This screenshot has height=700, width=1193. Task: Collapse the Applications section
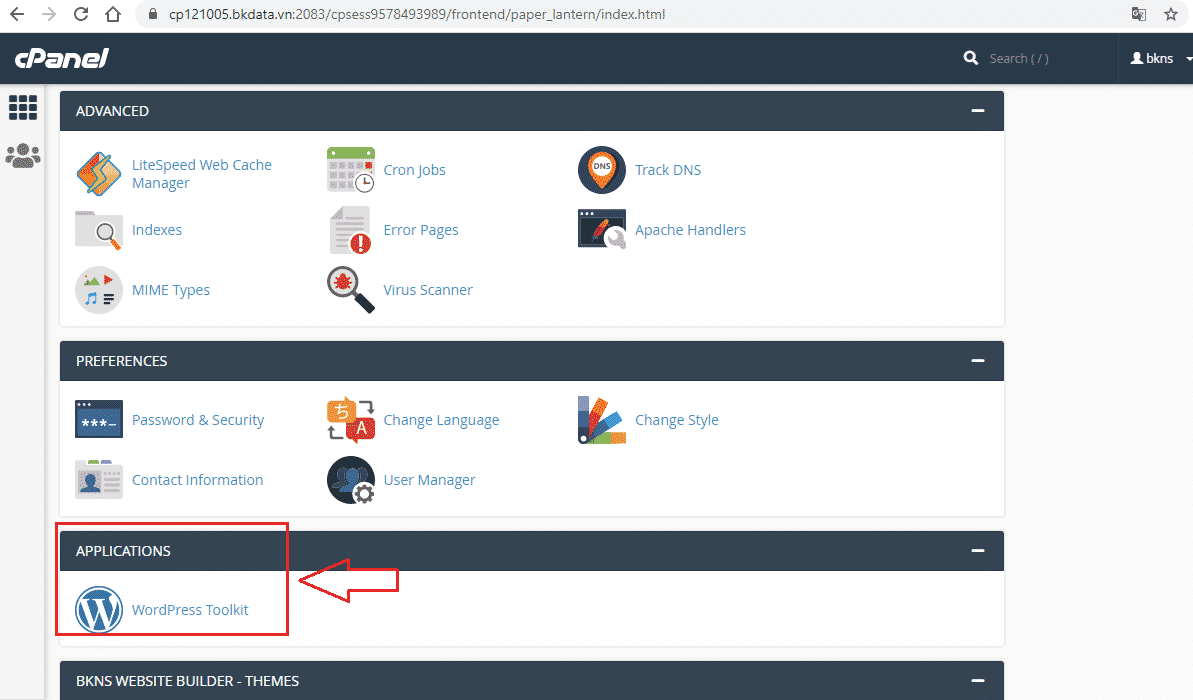tap(978, 550)
